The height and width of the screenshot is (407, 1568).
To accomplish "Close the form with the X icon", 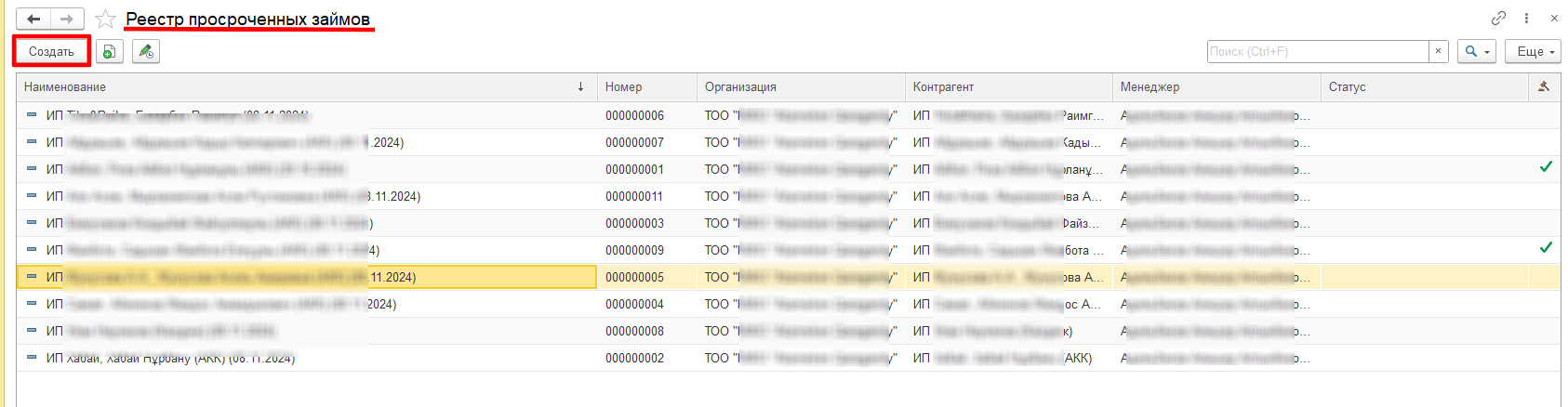I will tap(1554, 18).
